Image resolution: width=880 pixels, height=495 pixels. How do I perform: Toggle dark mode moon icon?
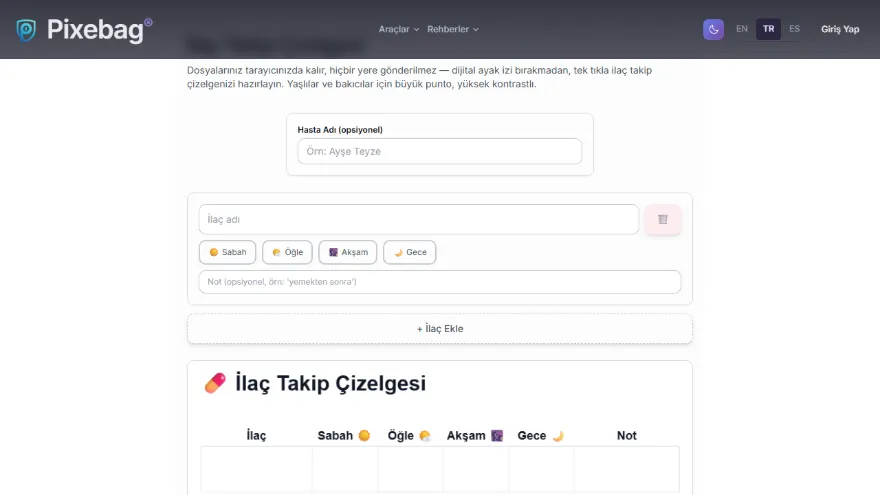point(713,29)
